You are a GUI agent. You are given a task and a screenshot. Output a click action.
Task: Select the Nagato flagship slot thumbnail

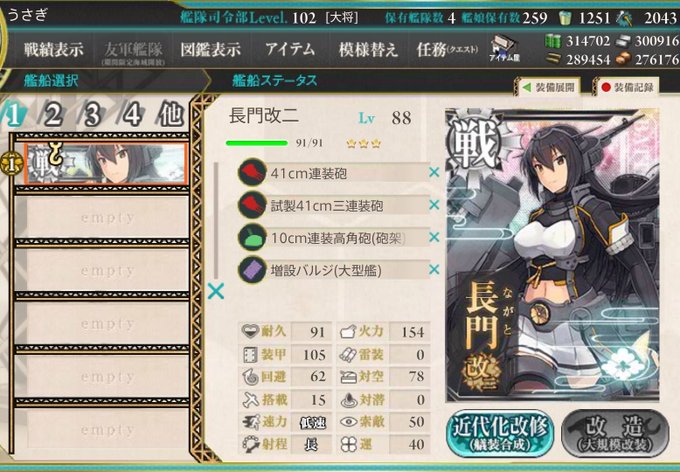(x=107, y=164)
